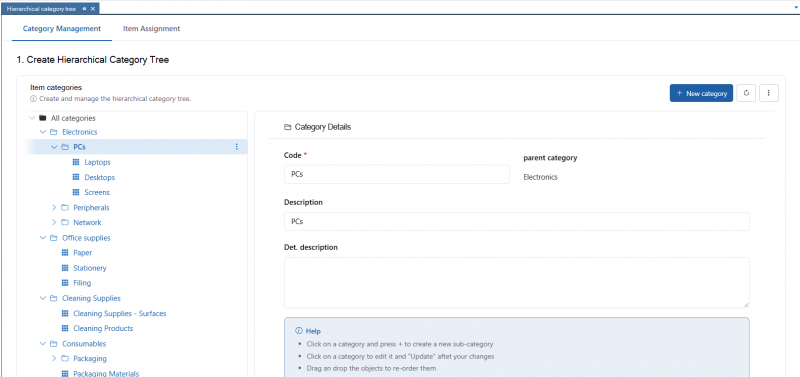The height and width of the screenshot is (377, 800).
Task: Collapse the Electronics category chevron
Action: pyautogui.click(x=43, y=132)
